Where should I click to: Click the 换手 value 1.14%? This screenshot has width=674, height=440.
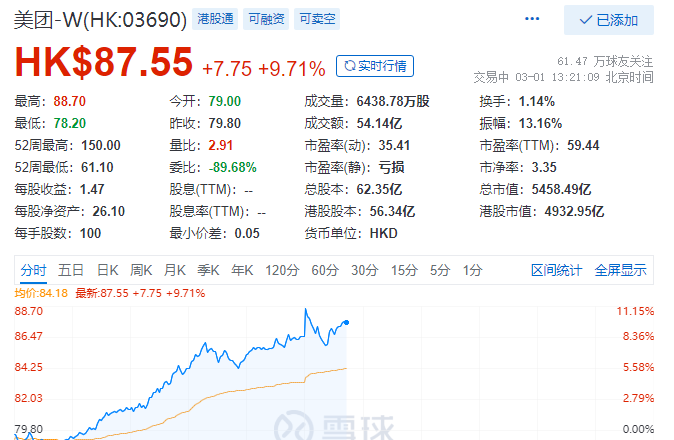coord(536,101)
